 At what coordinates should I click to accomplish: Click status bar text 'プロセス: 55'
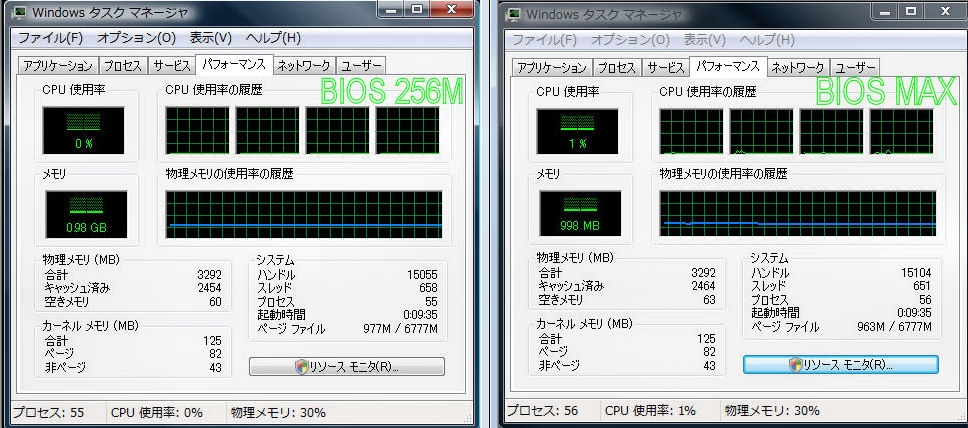[x=48, y=413]
